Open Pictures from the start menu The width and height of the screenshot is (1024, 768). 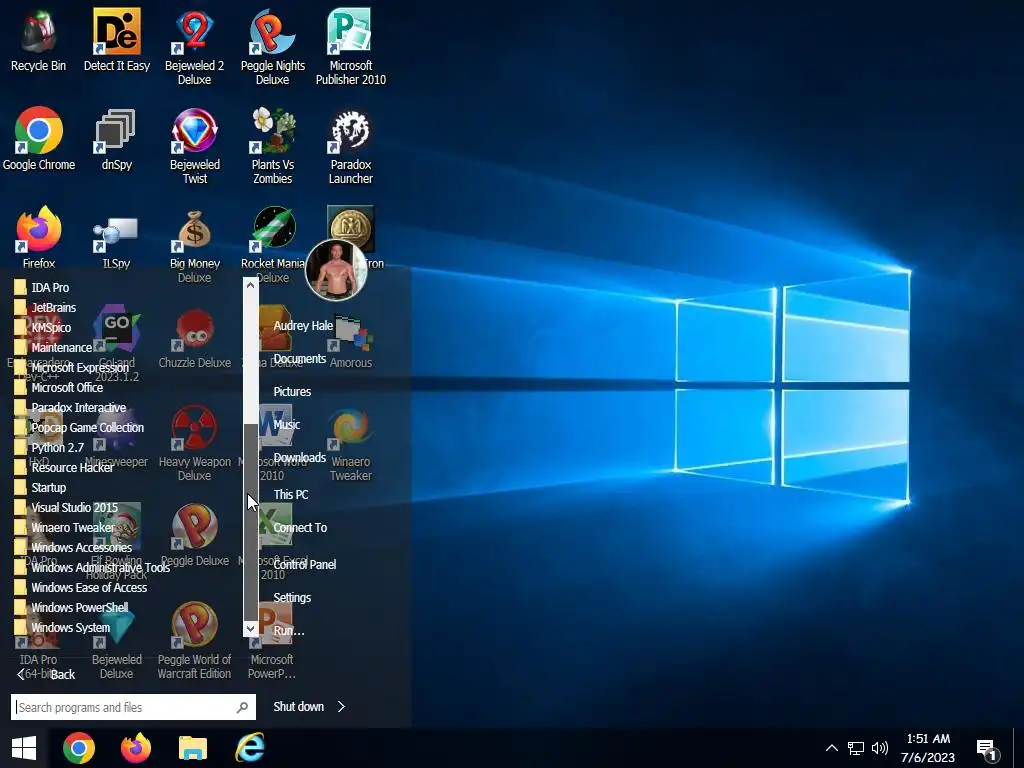pos(292,391)
